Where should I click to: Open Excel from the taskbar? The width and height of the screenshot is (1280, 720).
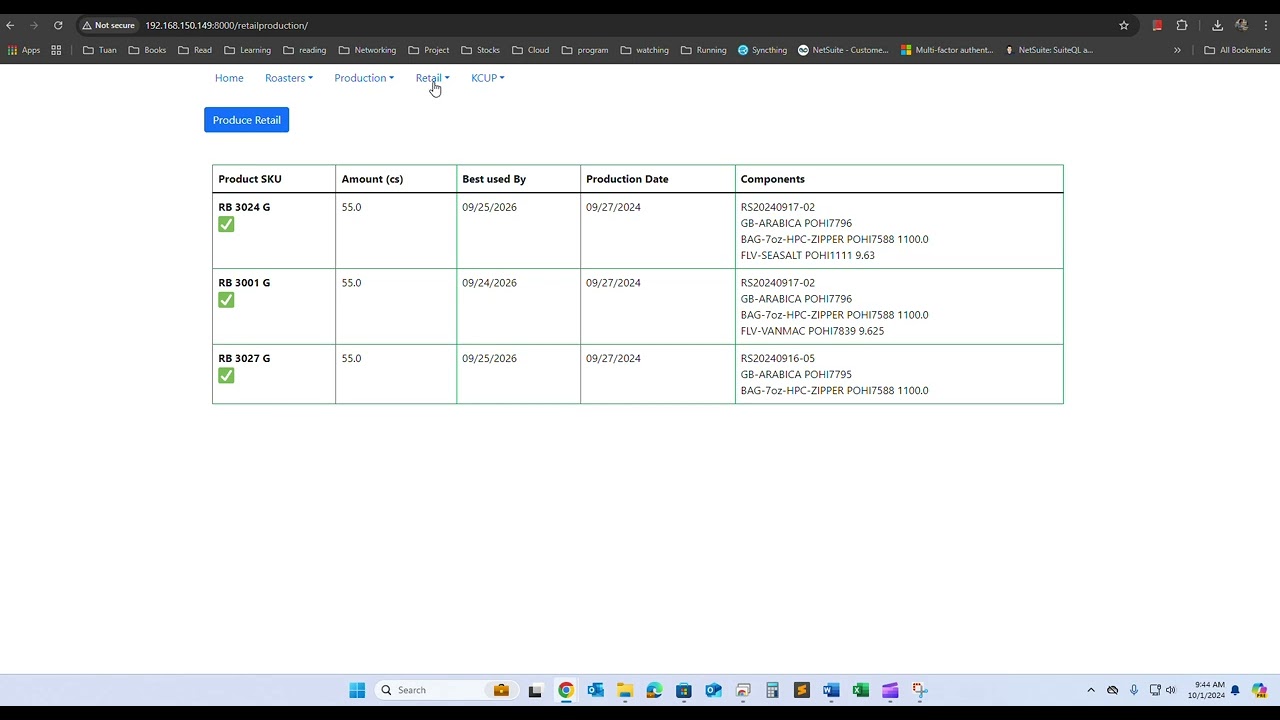860,690
